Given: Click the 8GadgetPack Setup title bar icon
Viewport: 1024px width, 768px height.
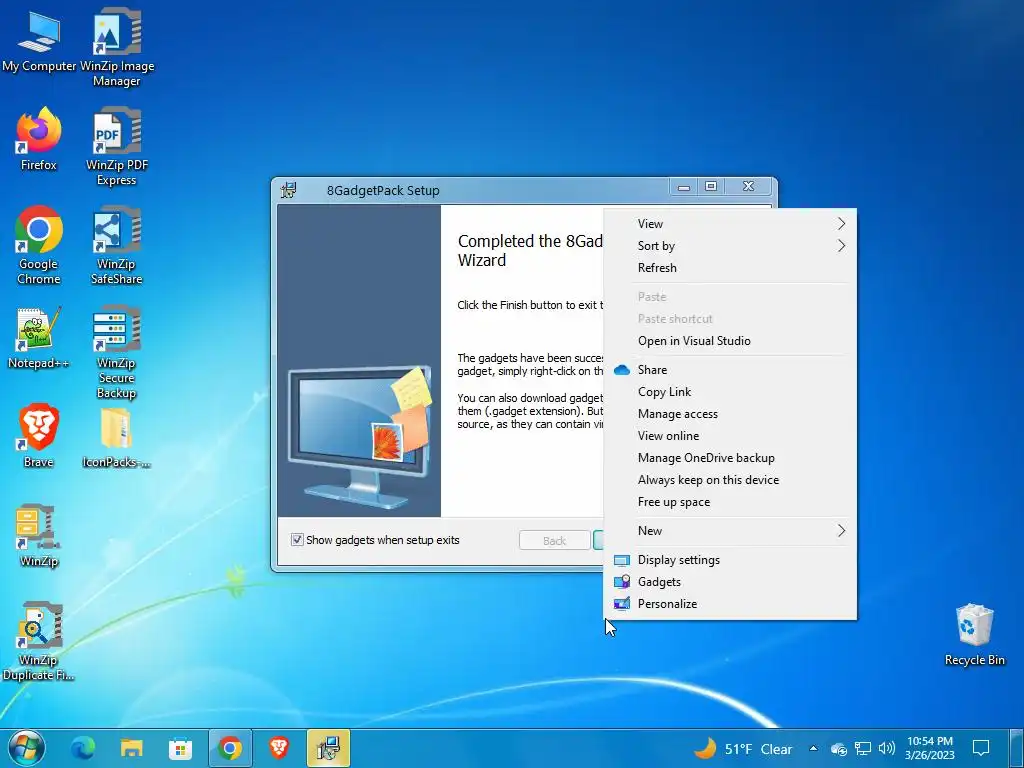Looking at the screenshot, I should tap(288, 191).
